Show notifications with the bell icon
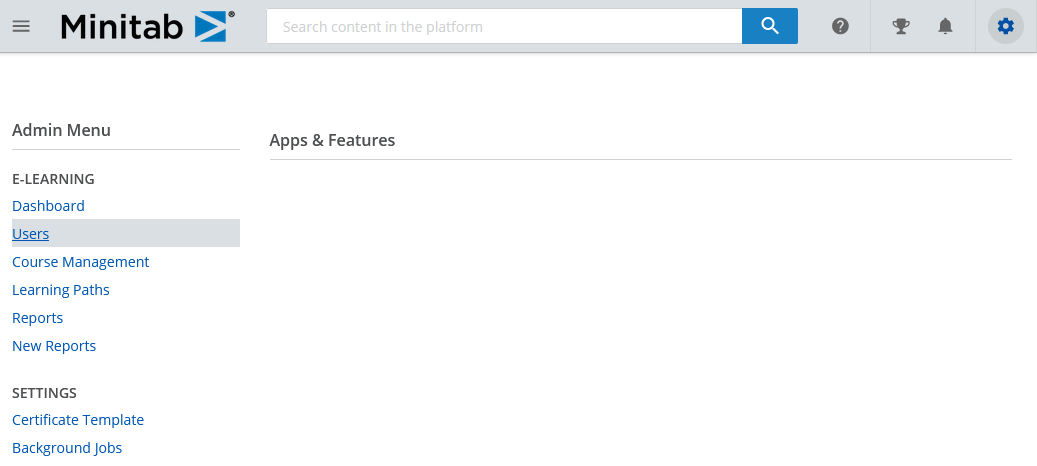Viewport: 1037px width, 466px height. coord(946,26)
